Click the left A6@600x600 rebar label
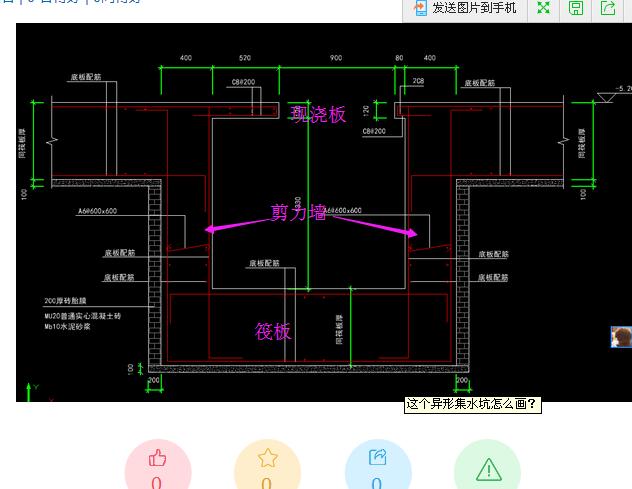 [98, 211]
